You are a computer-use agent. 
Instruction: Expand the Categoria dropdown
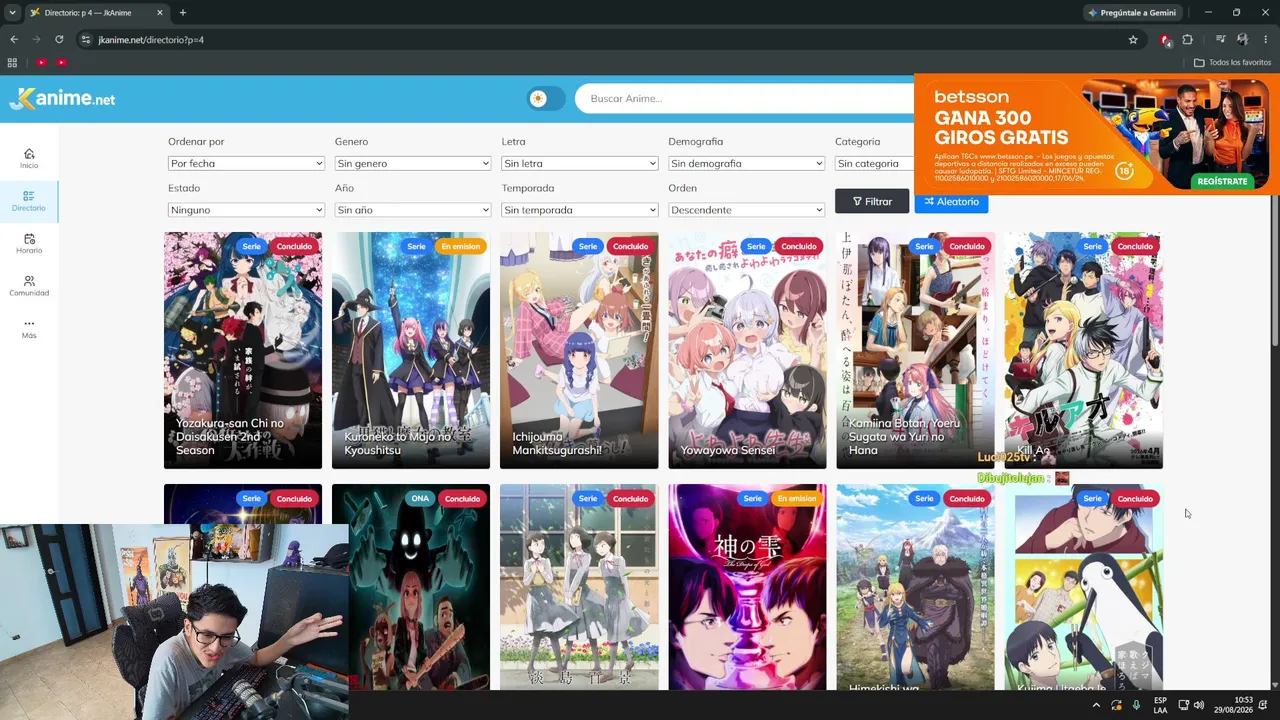pos(874,163)
